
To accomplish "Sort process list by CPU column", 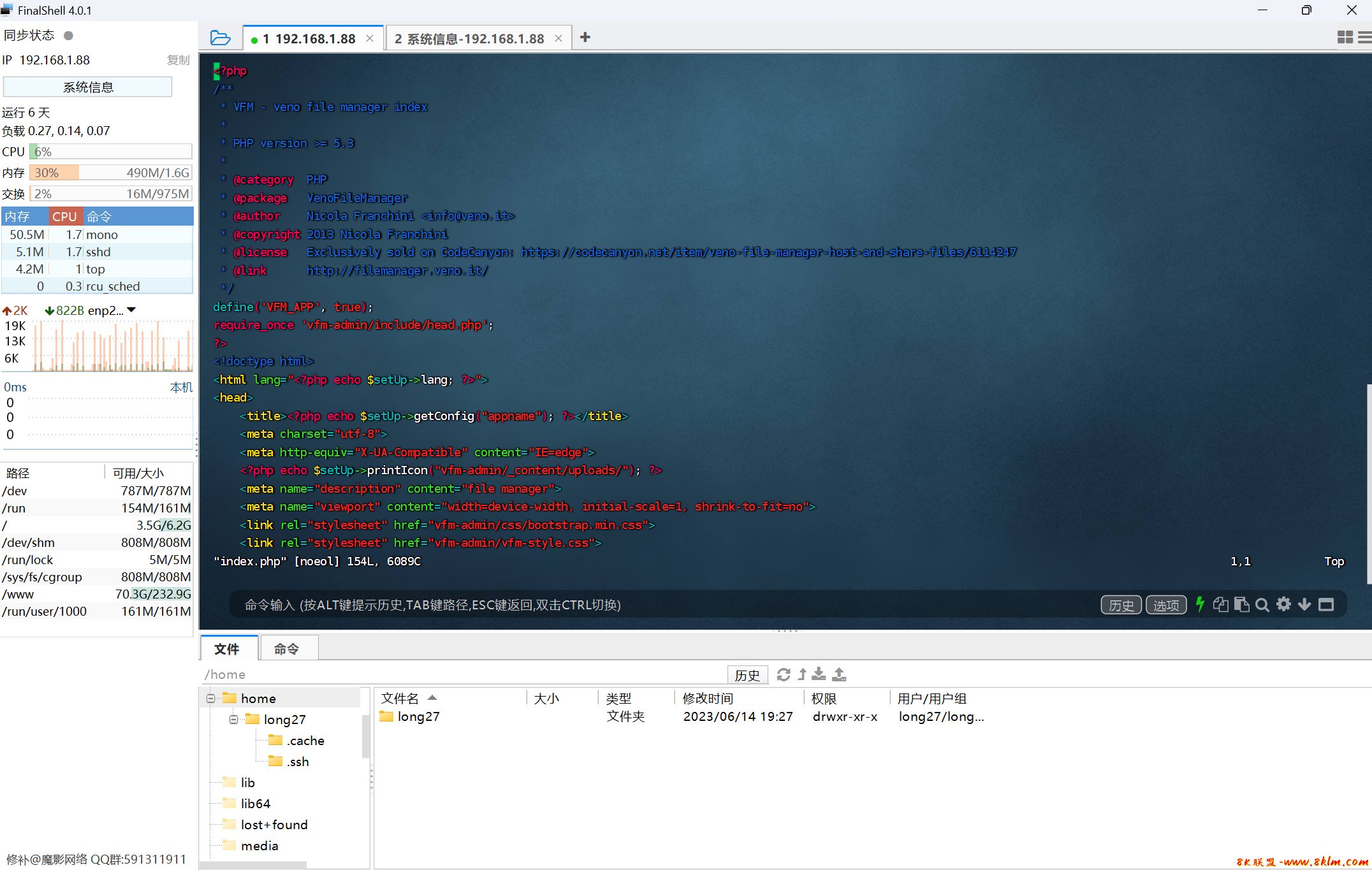I will [65, 217].
